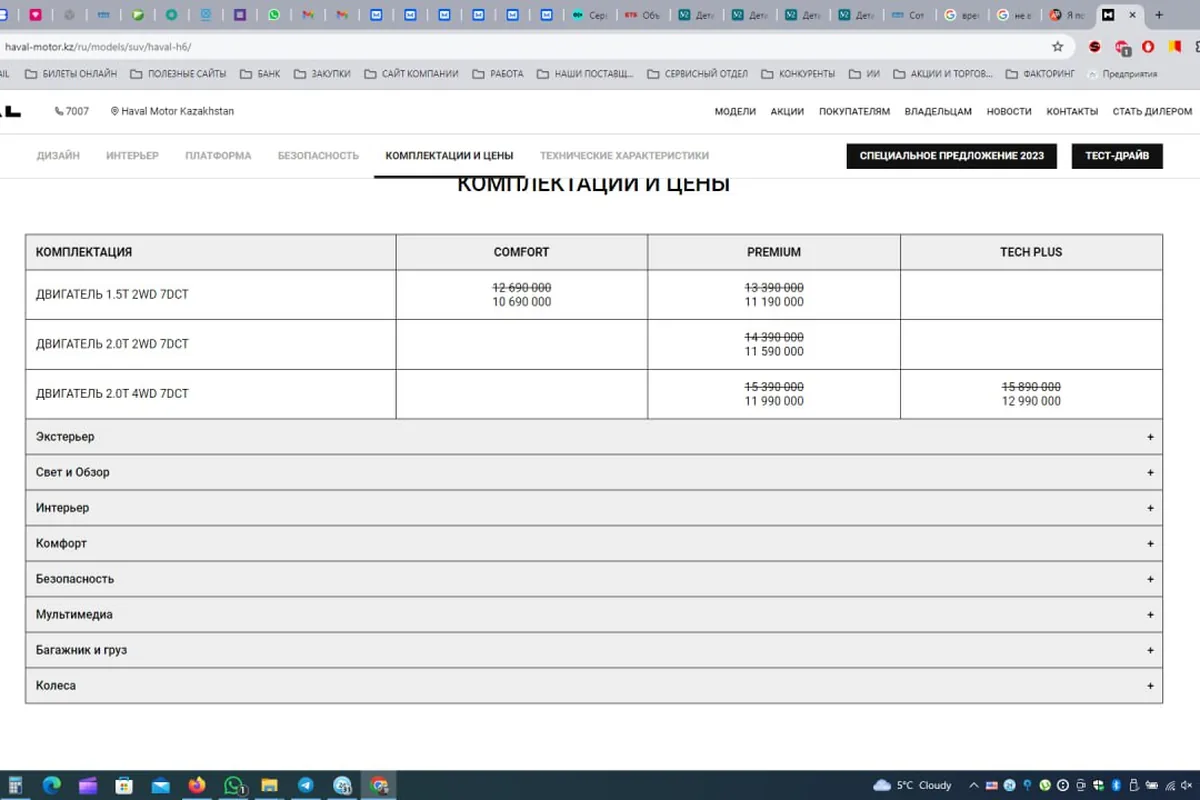Open a new browser tab
Screen dimensions: 1200x800
(1159, 15)
